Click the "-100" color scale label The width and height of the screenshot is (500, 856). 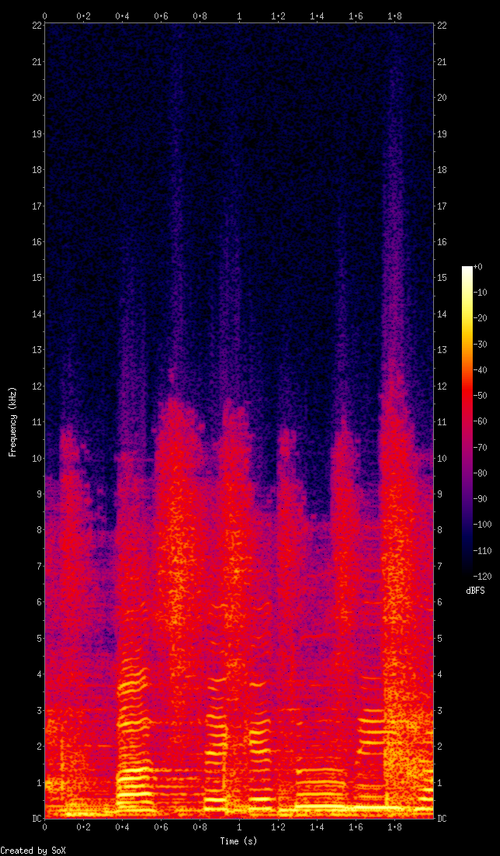click(484, 525)
